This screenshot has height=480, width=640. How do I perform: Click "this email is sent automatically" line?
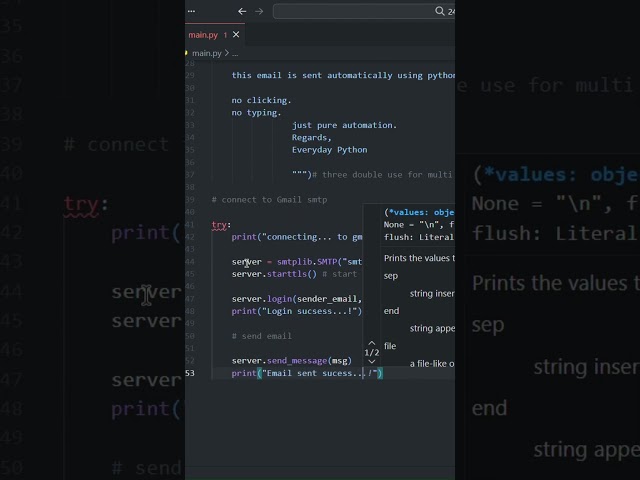[x=343, y=76]
